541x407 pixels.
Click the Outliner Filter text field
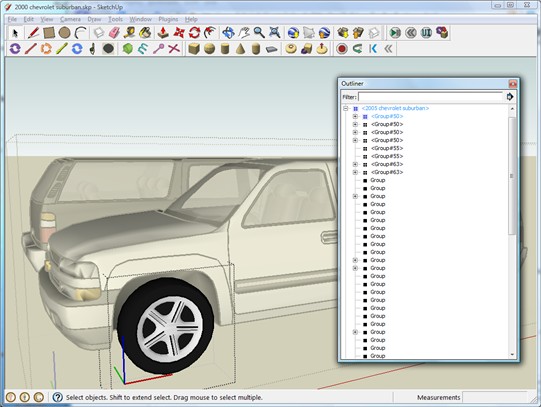(431, 97)
